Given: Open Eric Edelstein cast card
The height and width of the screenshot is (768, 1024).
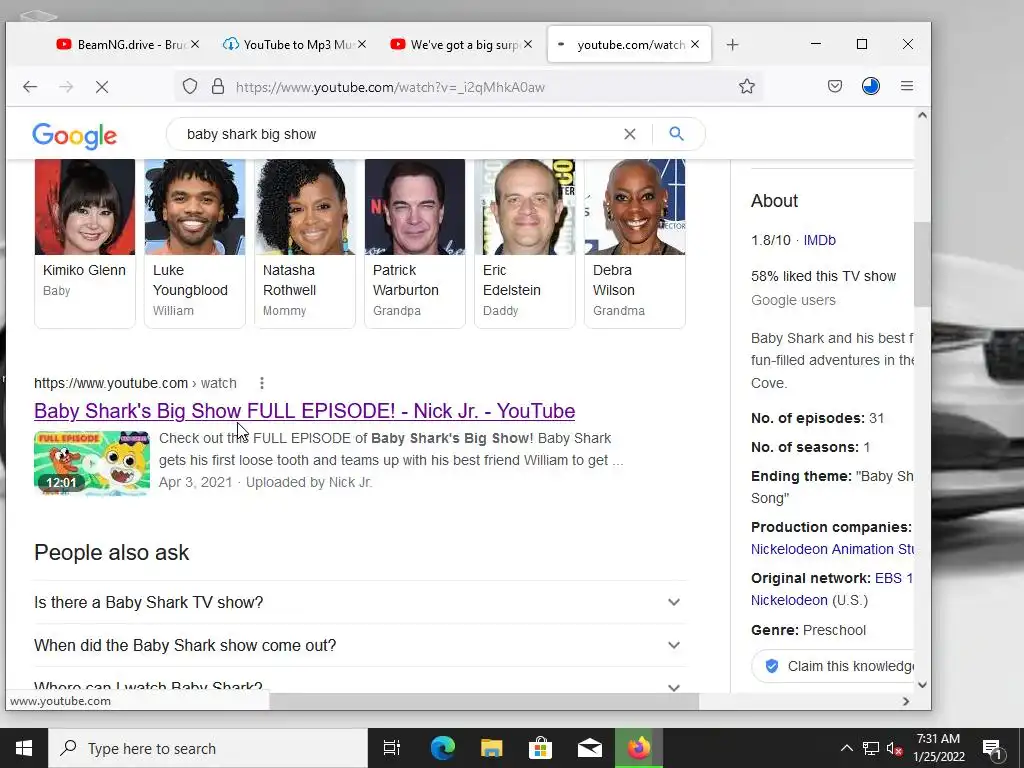Looking at the screenshot, I should pyautogui.click(x=525, y=243).
